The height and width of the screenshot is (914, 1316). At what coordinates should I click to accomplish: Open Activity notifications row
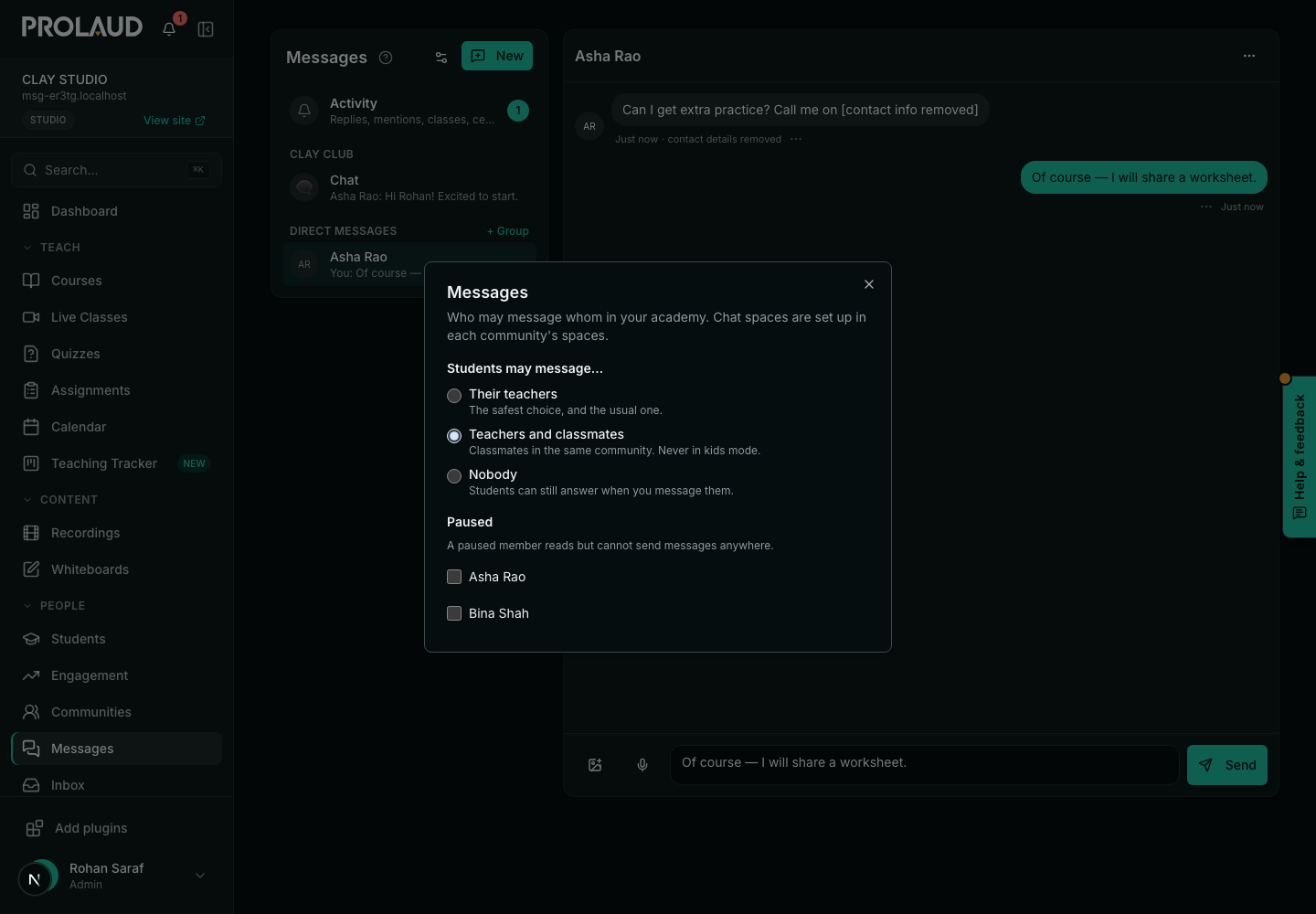pos(409,111)
